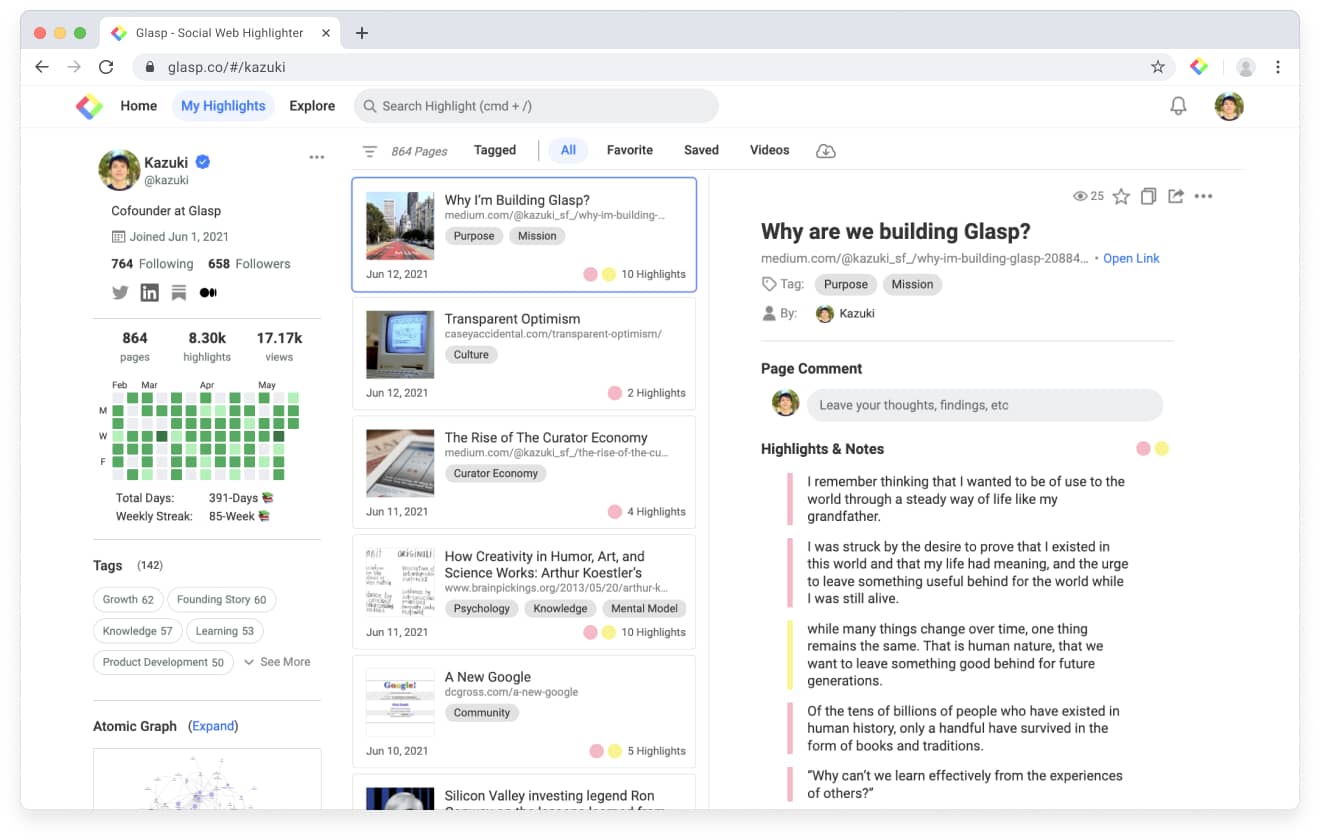This screenshot has width=1320, height=840.
Task: Click the Mental Model tag chip
Action: pos(644,609)
